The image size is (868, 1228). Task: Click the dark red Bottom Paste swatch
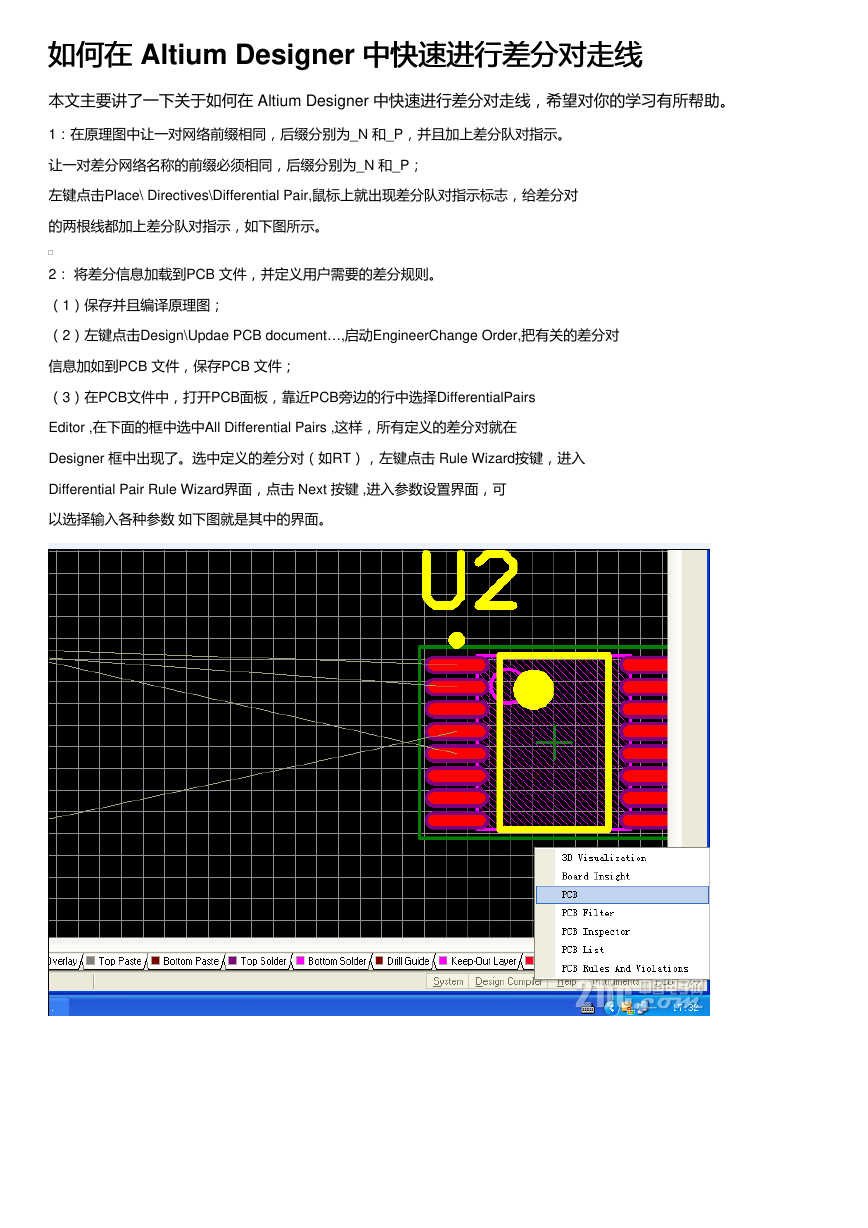[x=155, y=961]
